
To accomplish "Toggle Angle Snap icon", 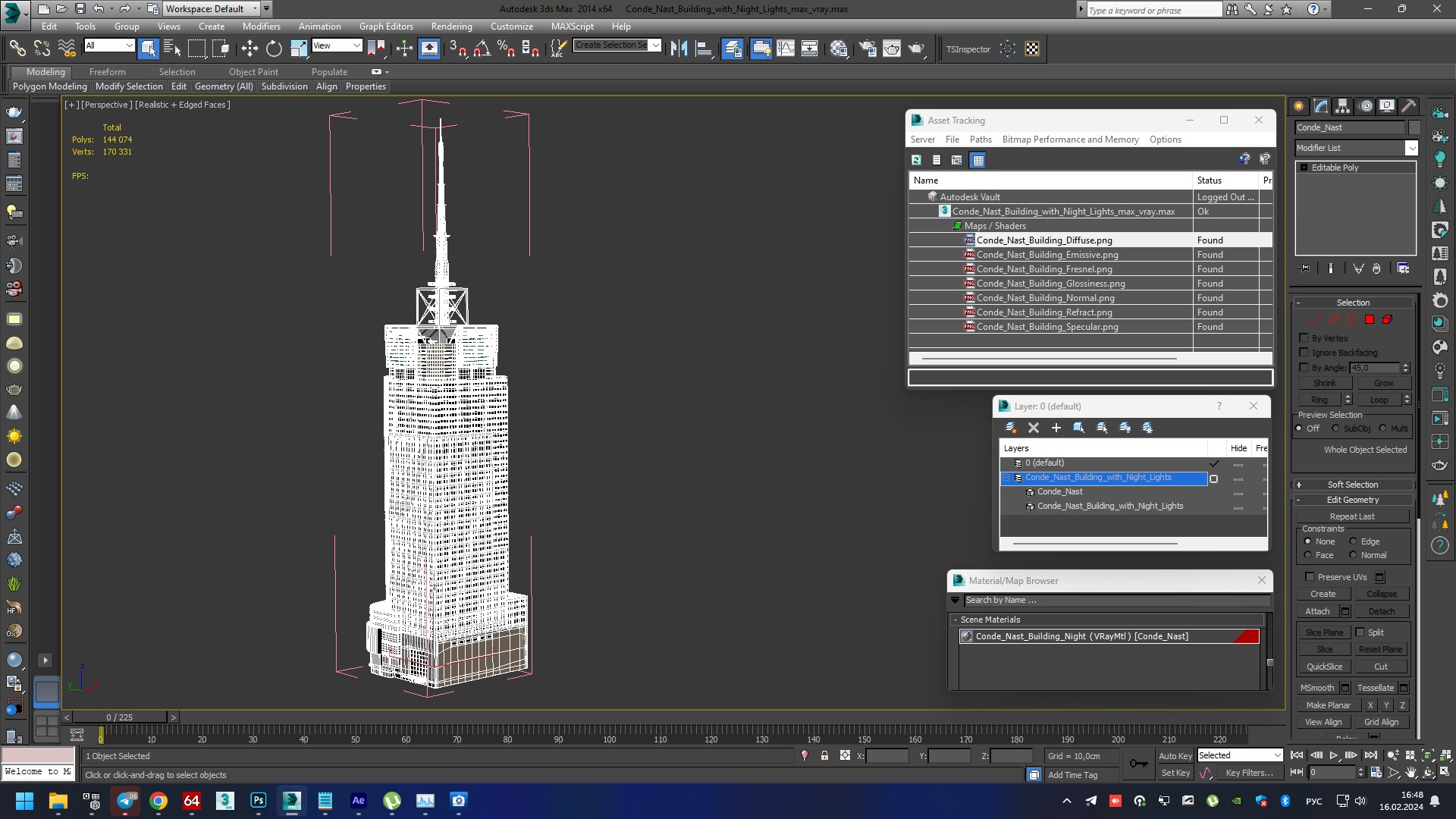I will point(482,49).
